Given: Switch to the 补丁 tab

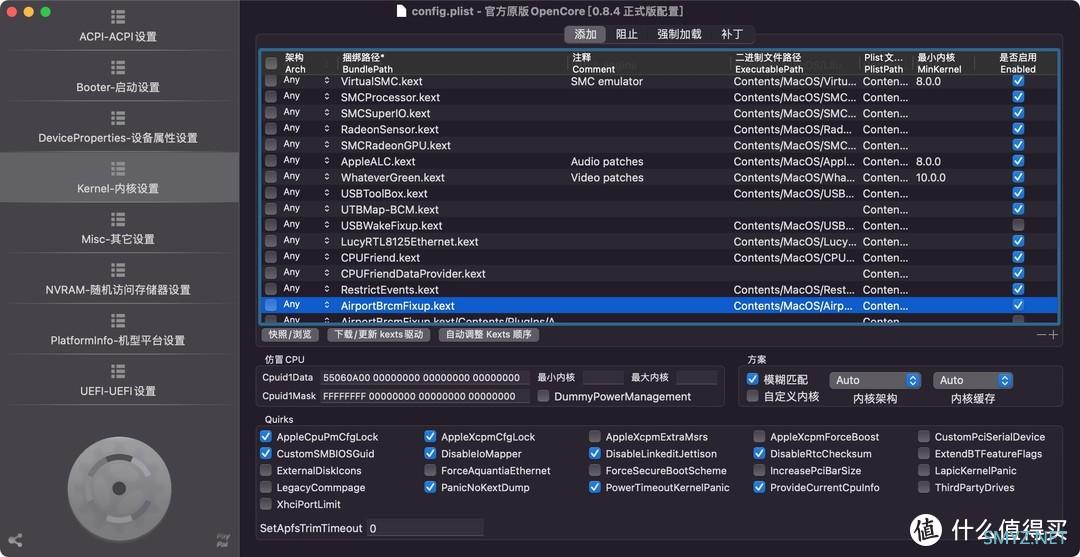Looking at the screenshot, I should (x=732, y=34).
